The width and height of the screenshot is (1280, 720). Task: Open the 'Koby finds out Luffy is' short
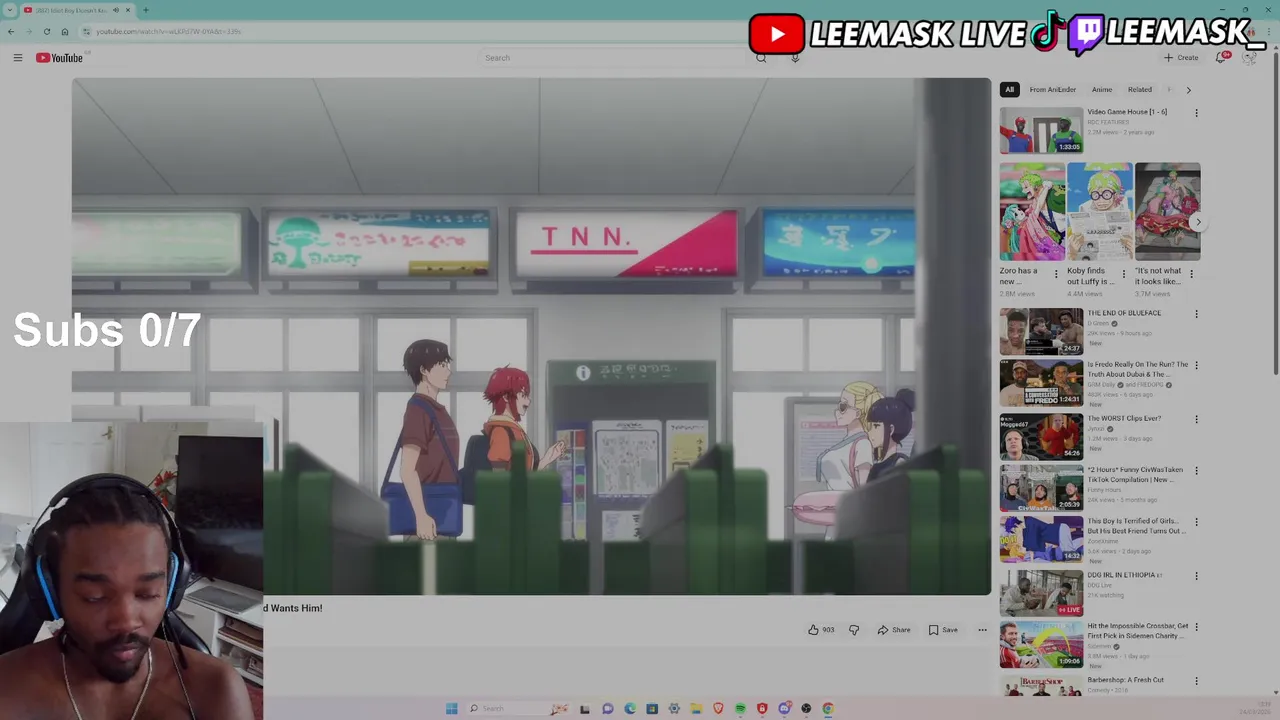(x=1099, y=211)
